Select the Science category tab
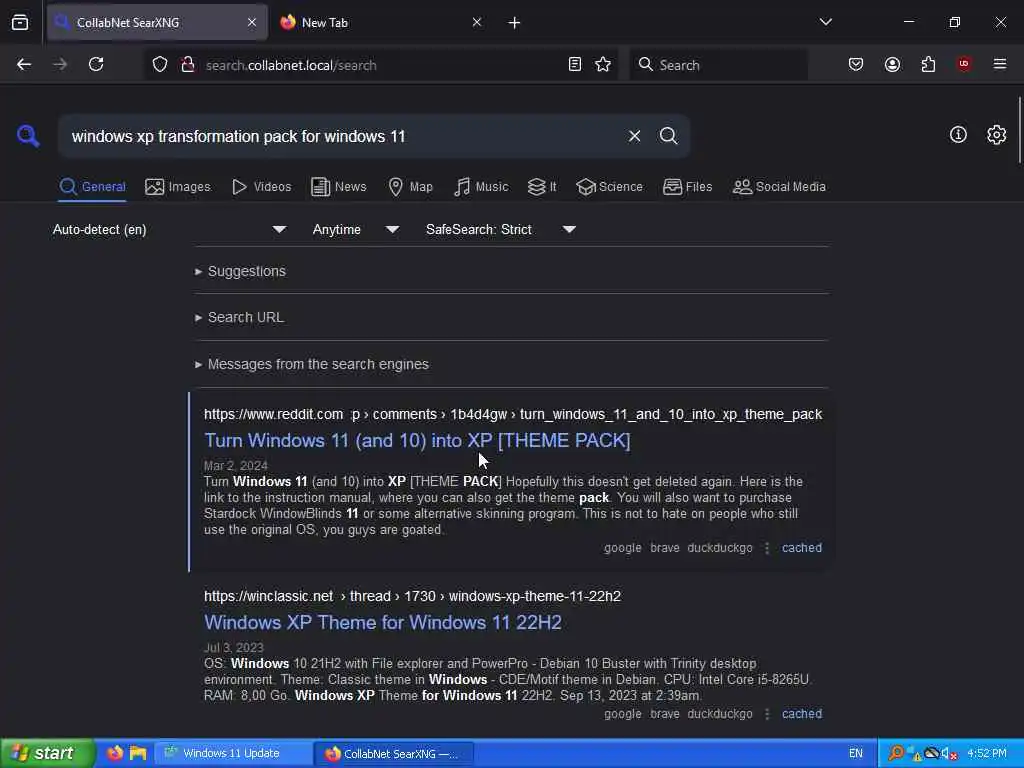Viewport: 1024px width, 768px height. click(609, 187)
